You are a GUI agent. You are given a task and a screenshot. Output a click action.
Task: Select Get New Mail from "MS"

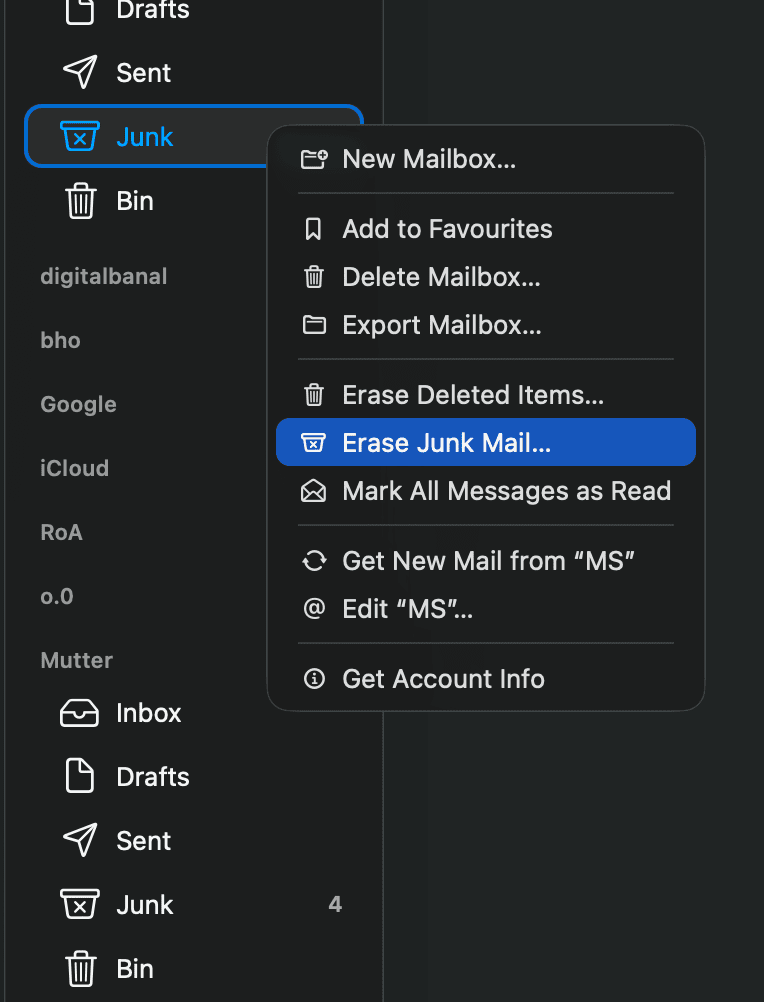coord(485,560)
